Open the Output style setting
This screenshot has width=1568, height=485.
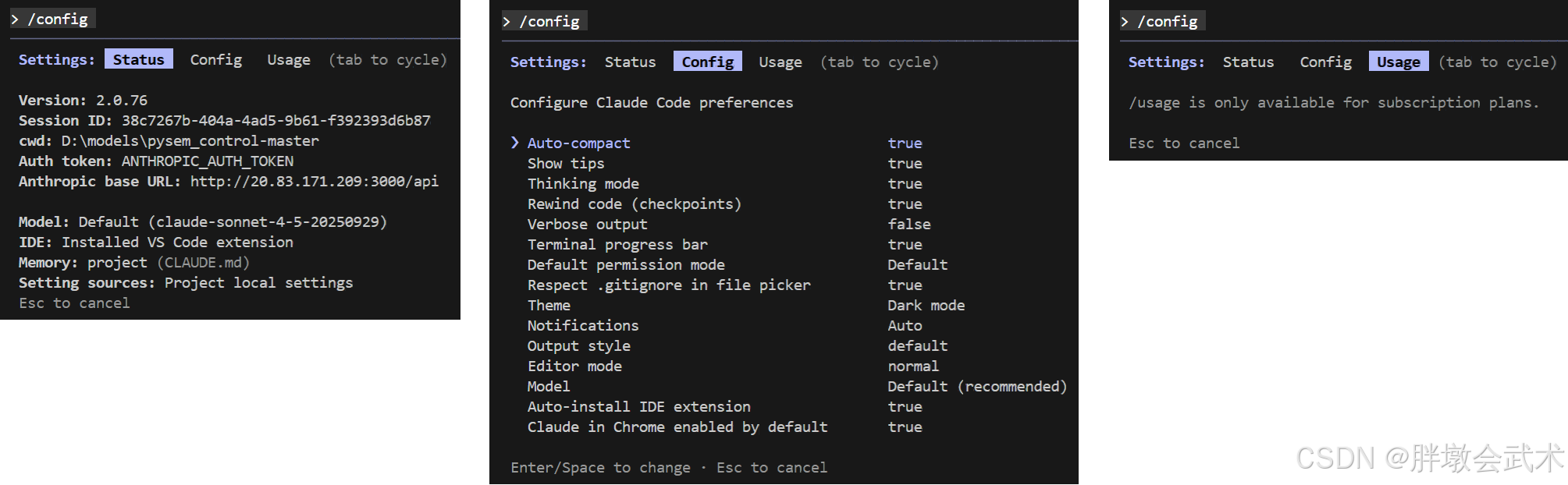[x=578, y=346]
